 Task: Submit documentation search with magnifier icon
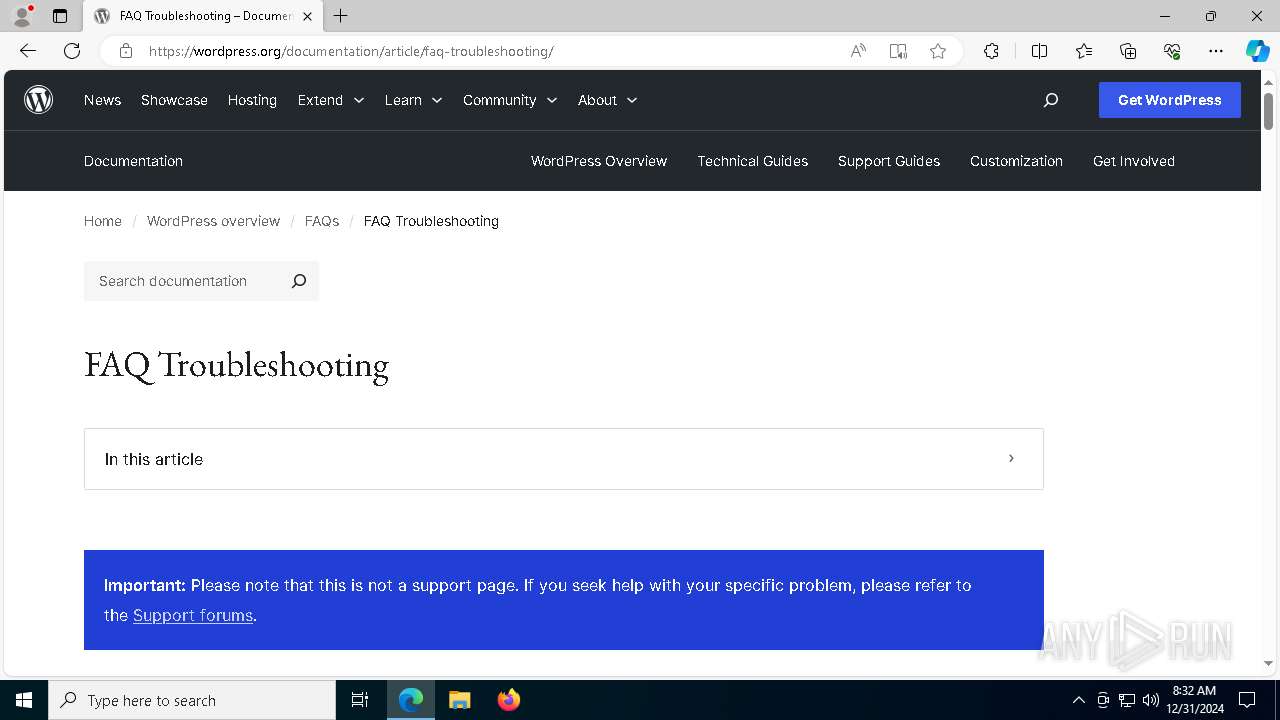298,281
